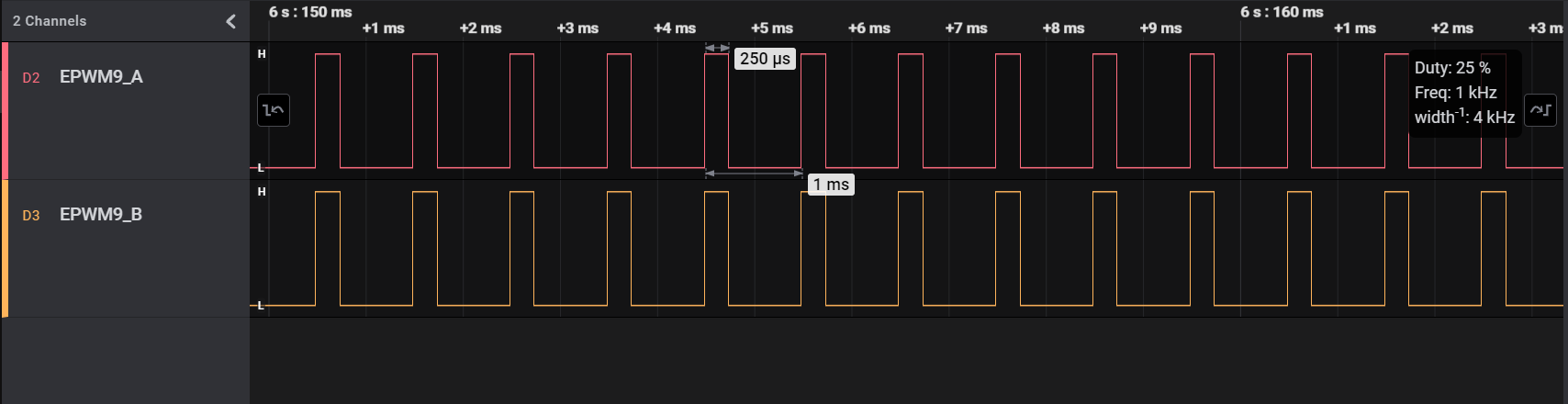Click the 6 s : 150 ms timeline marker
This screenshot has height=404, width=1568.
310,12
